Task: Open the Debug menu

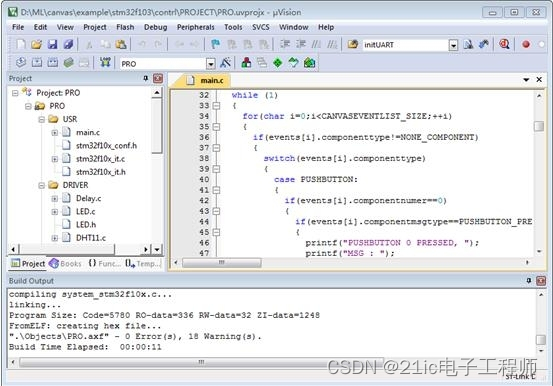Action: [156, 27]
